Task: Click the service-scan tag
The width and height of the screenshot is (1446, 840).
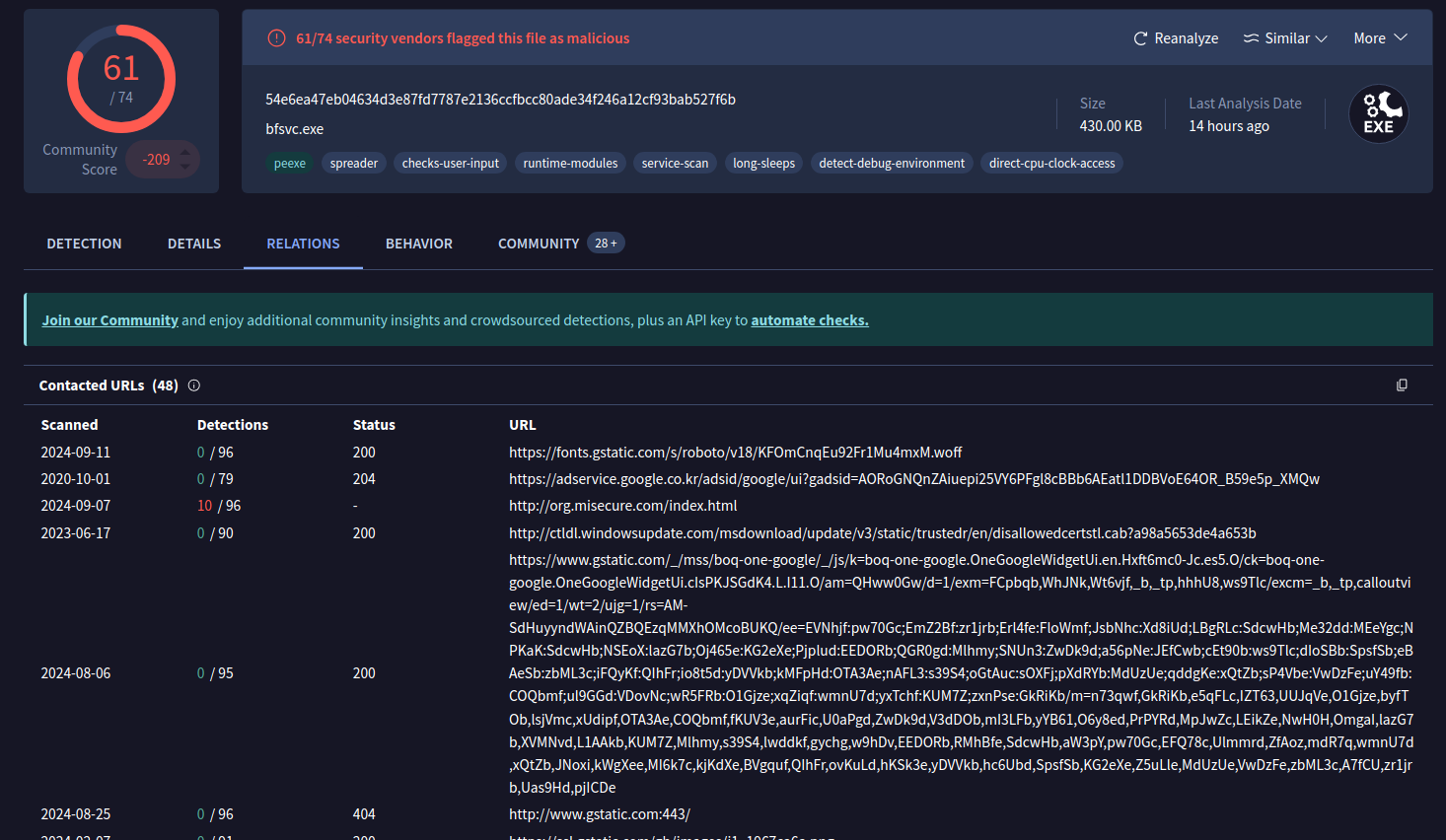Action: click(675, 164)
